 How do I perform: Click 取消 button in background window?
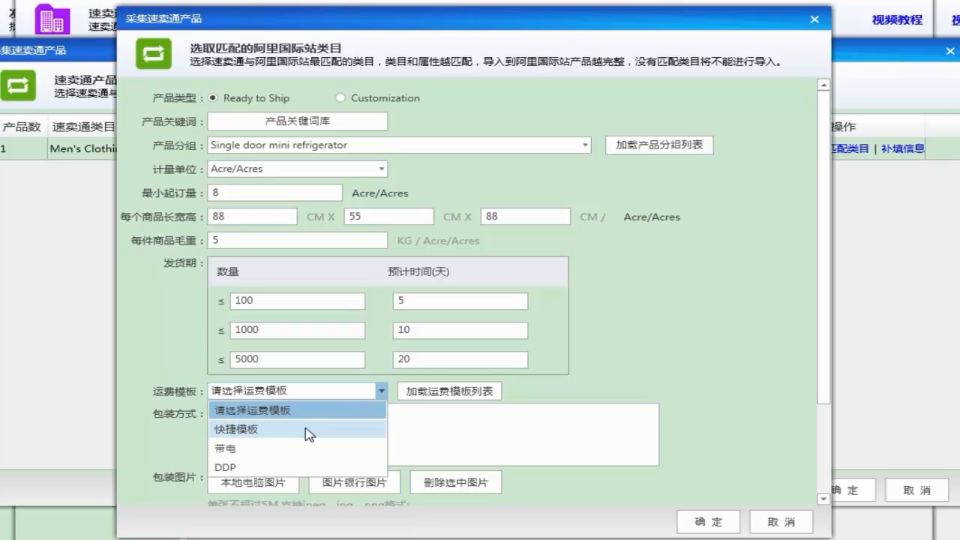917,490
